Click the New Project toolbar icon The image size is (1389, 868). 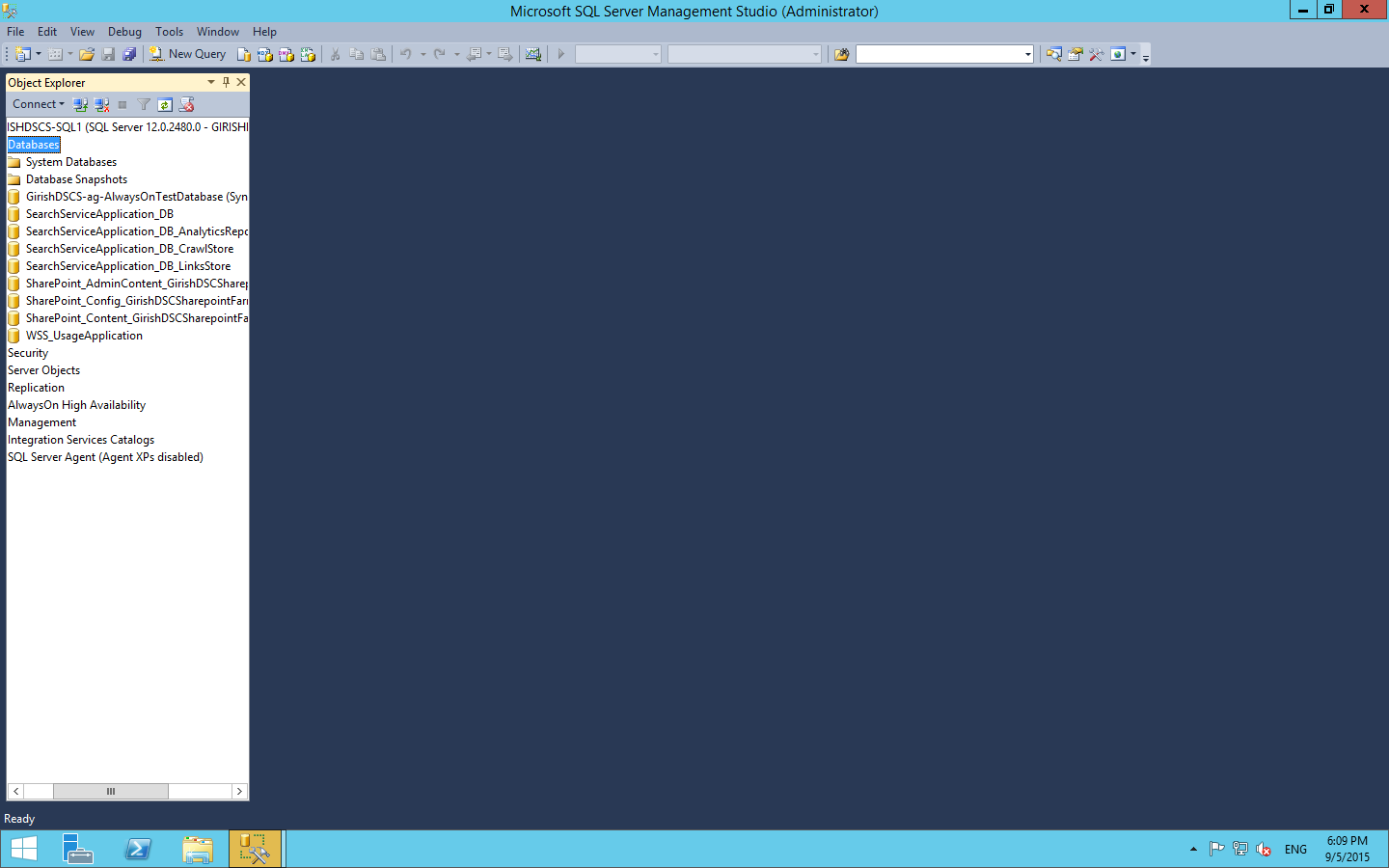(23, 54)
